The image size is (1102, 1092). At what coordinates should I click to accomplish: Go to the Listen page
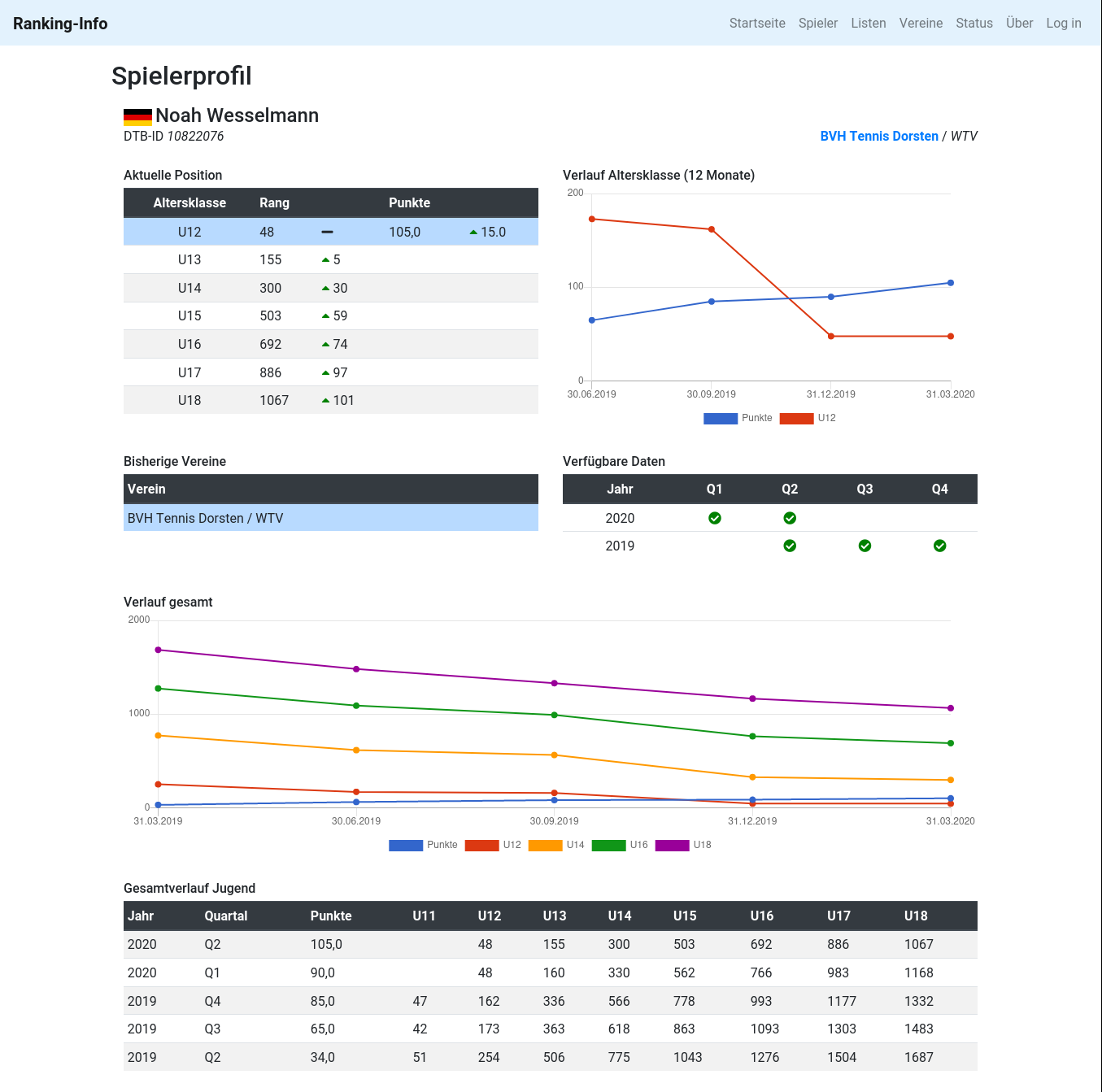[869, 23]
